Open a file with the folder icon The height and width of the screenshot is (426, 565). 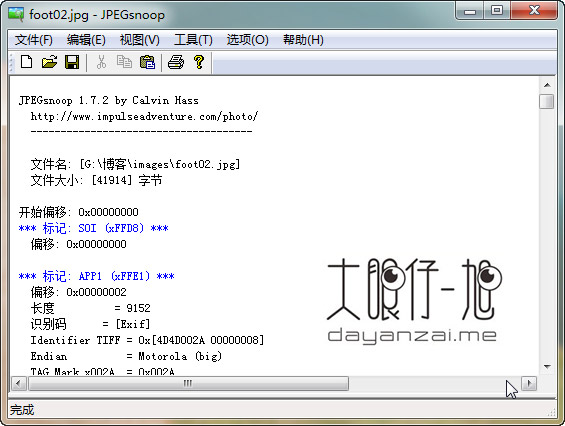[x=49, y=62]
